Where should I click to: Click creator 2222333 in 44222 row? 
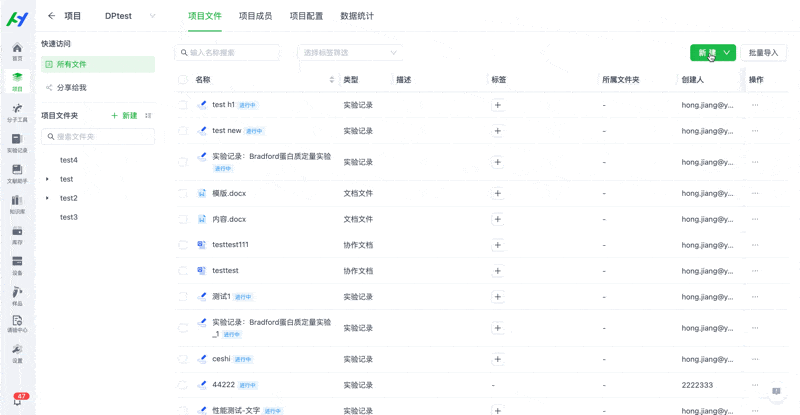[x=697, y=385]
